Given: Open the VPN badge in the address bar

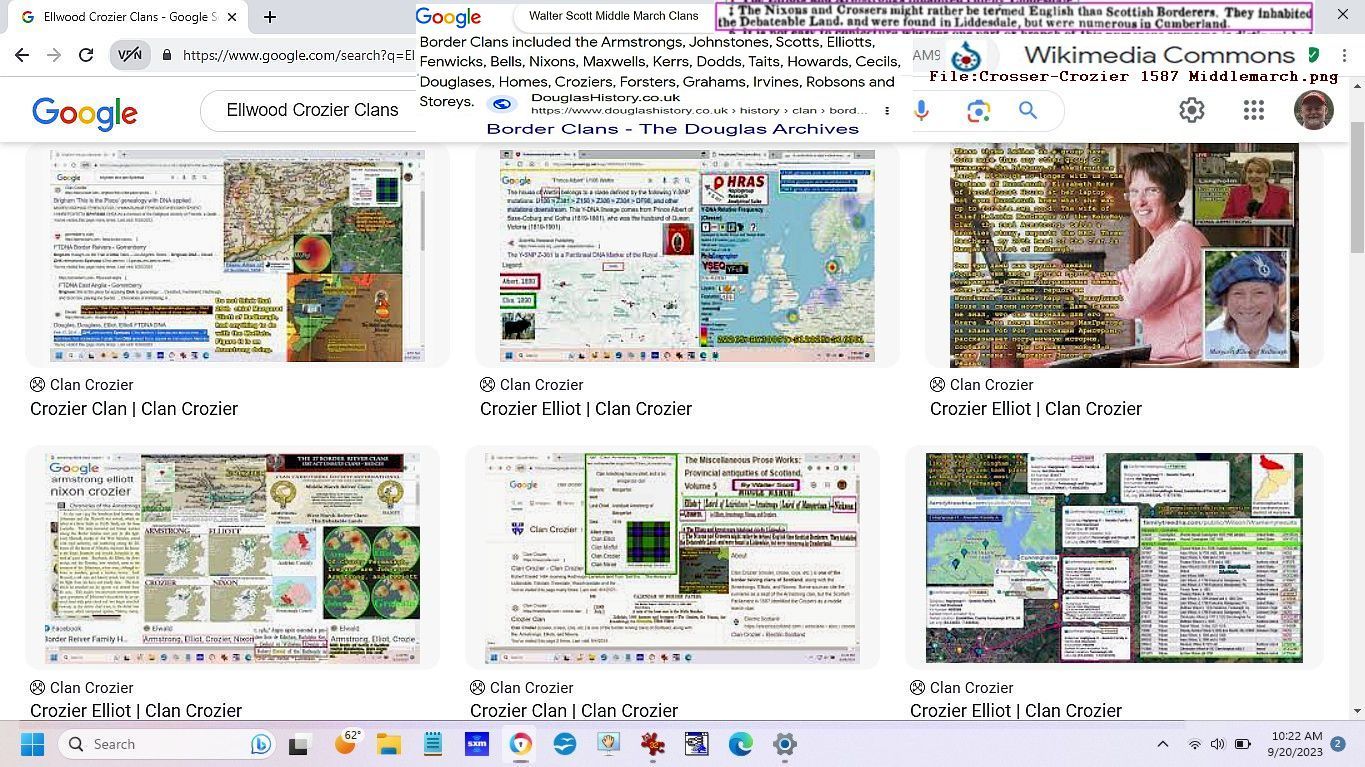Looking at the screenshot, I should tap(130, 55).
